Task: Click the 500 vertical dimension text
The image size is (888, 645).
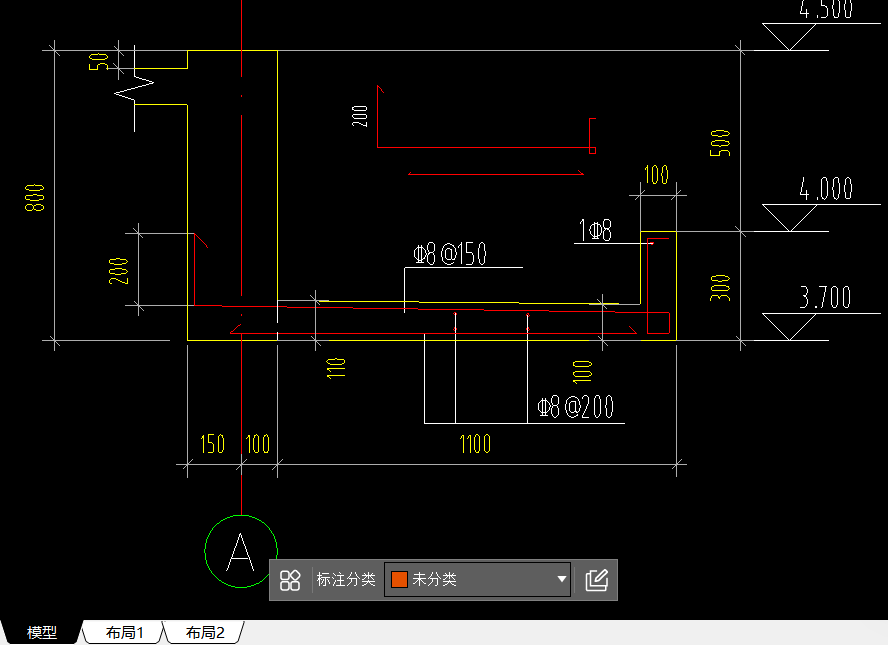Action: (720, 143)
